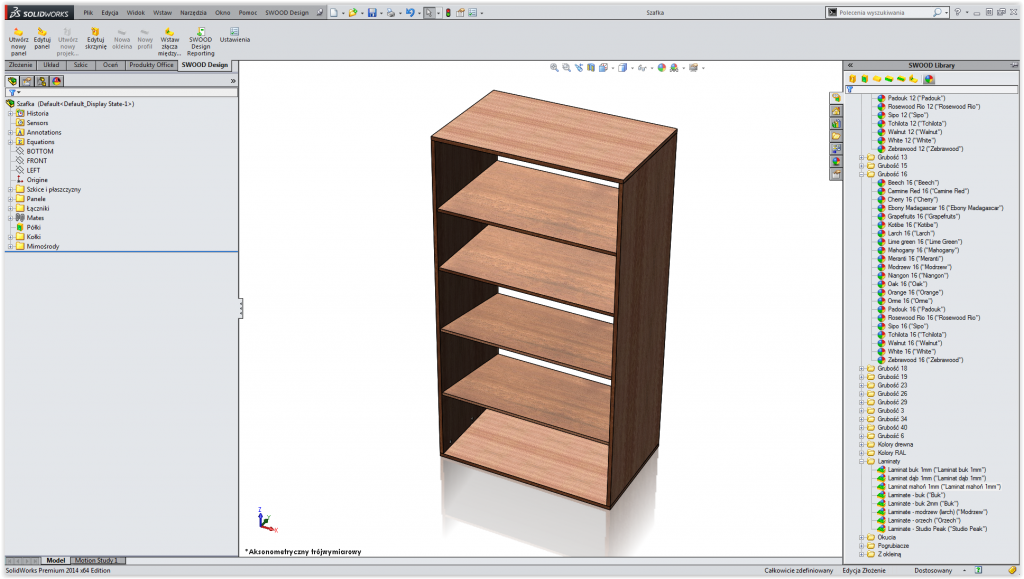
Task: Expand the Panele folder in the tree
Action: tap(8, 198)
